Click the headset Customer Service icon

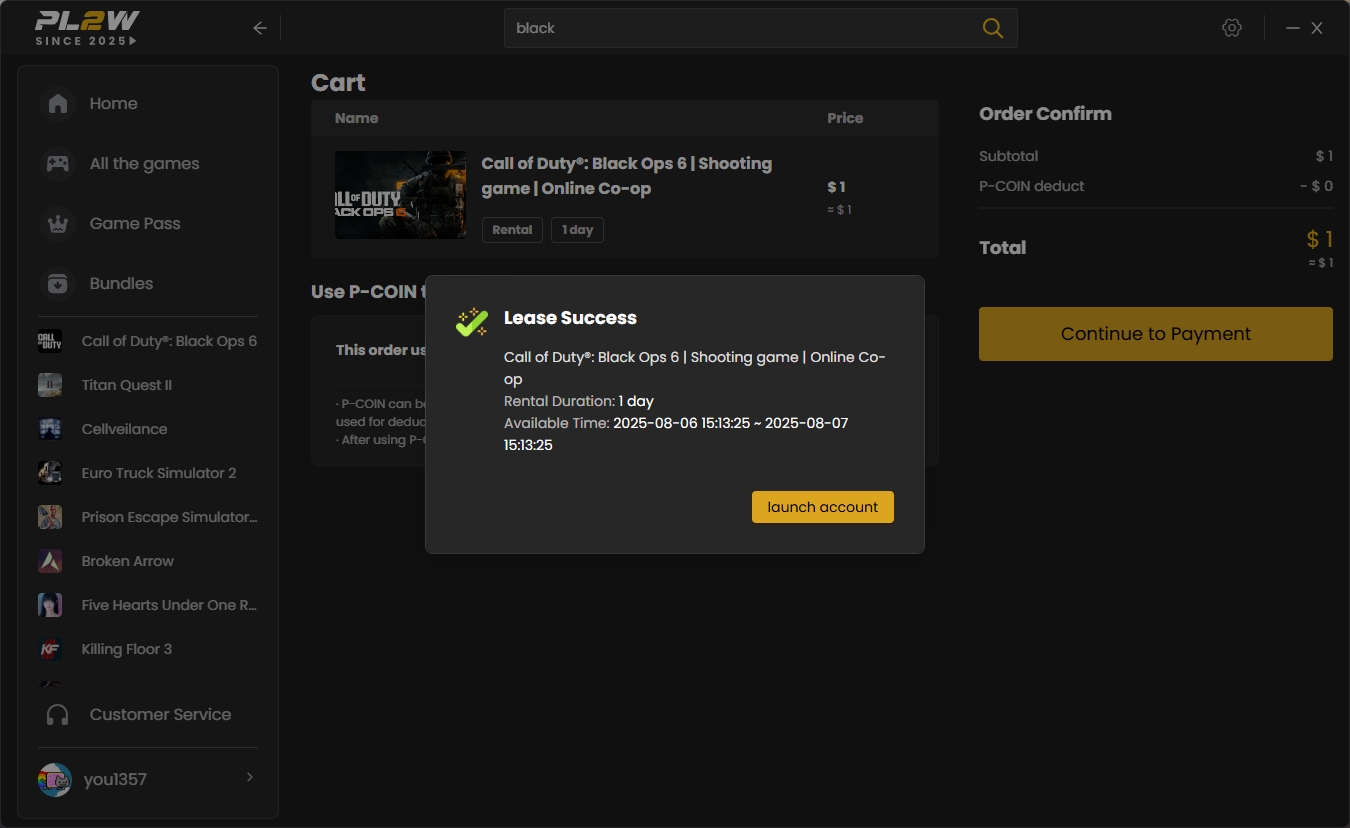pos(58,715)
